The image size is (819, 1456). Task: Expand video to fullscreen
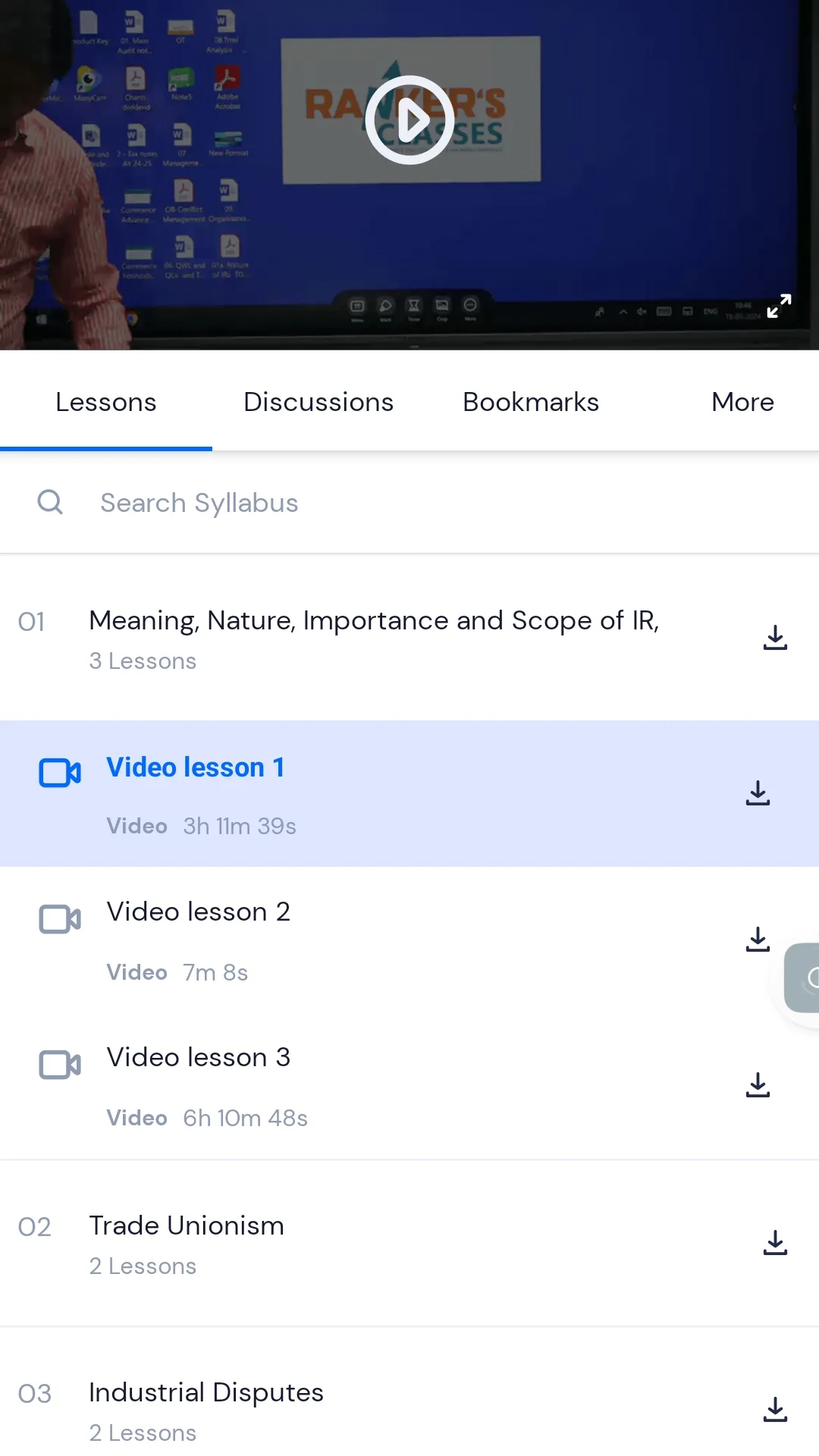pyautogui.click(x=779, y=306)
